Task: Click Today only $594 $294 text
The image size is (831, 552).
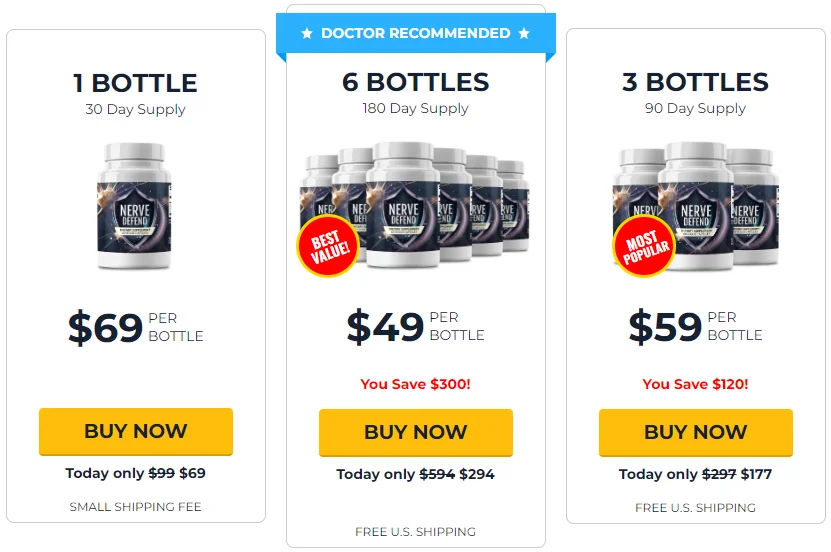Action: pos(416,474)
